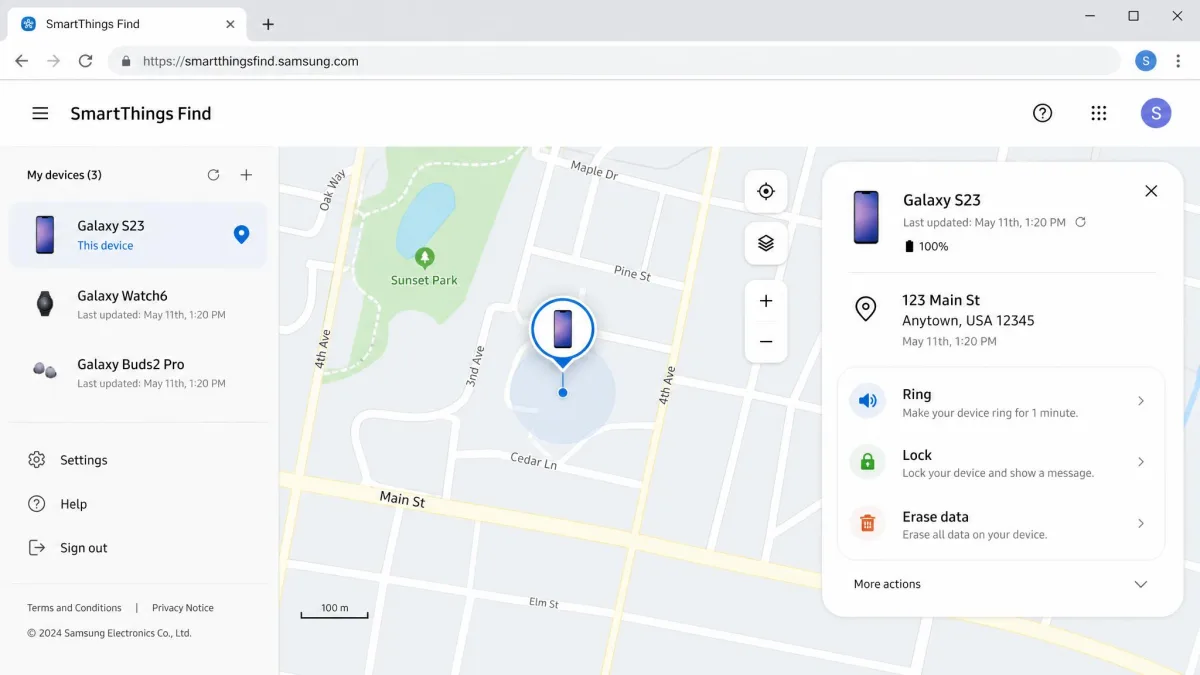
Task: Expand the More actions section
Action: (1000, 584)
